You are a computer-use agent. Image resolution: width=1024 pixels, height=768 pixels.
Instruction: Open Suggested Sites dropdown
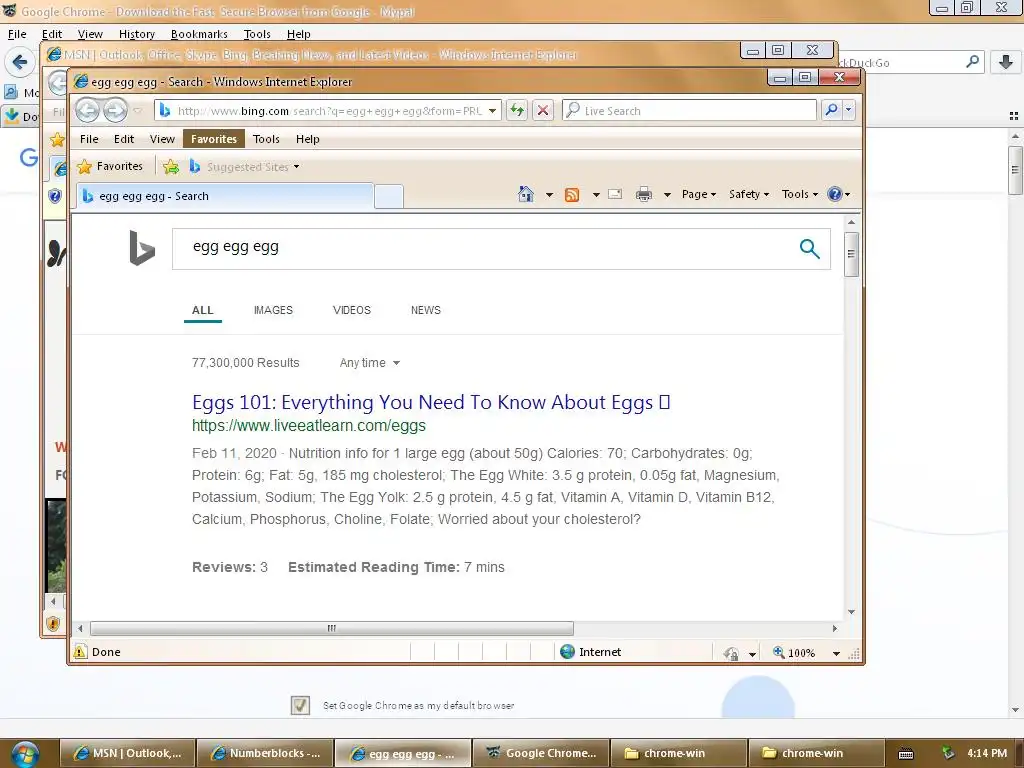click(x=245, y=167)
